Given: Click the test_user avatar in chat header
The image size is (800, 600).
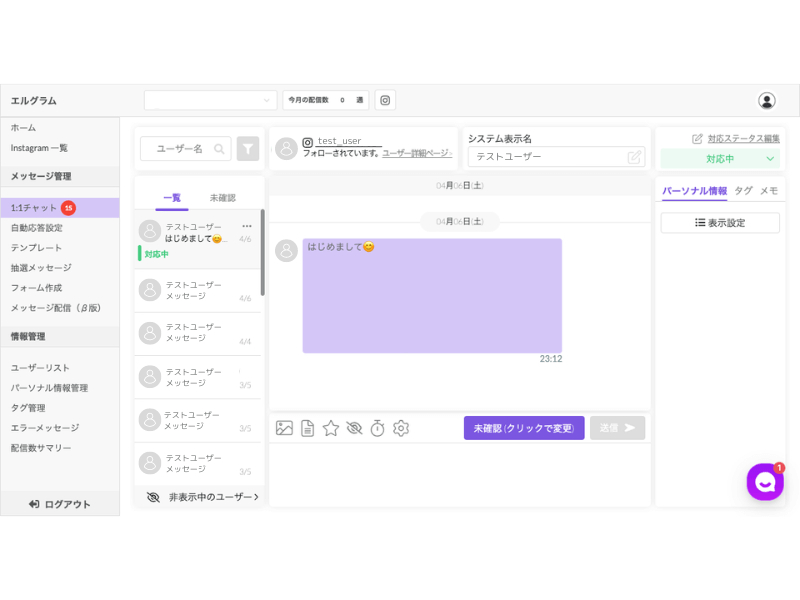Looking at the screenshot, I should (286, 148).
